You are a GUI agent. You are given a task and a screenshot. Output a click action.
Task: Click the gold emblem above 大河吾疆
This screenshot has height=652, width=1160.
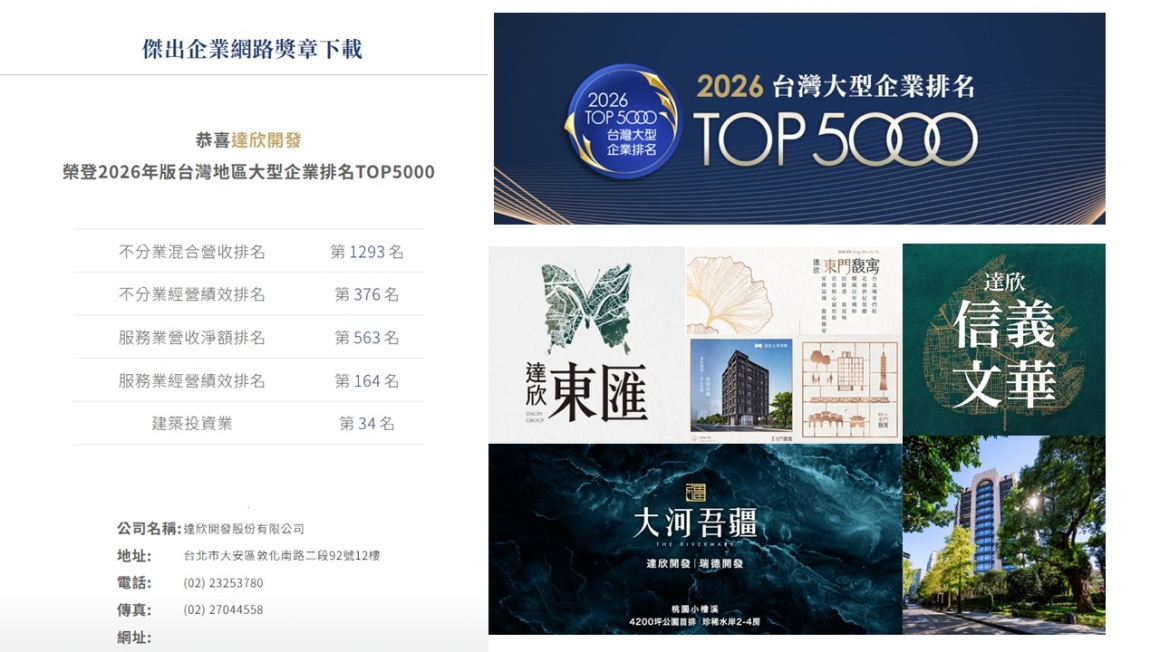click(695, 493)
